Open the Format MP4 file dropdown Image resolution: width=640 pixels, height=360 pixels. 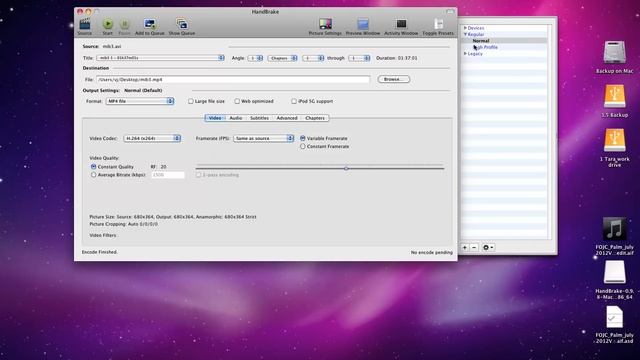point(140,101)
